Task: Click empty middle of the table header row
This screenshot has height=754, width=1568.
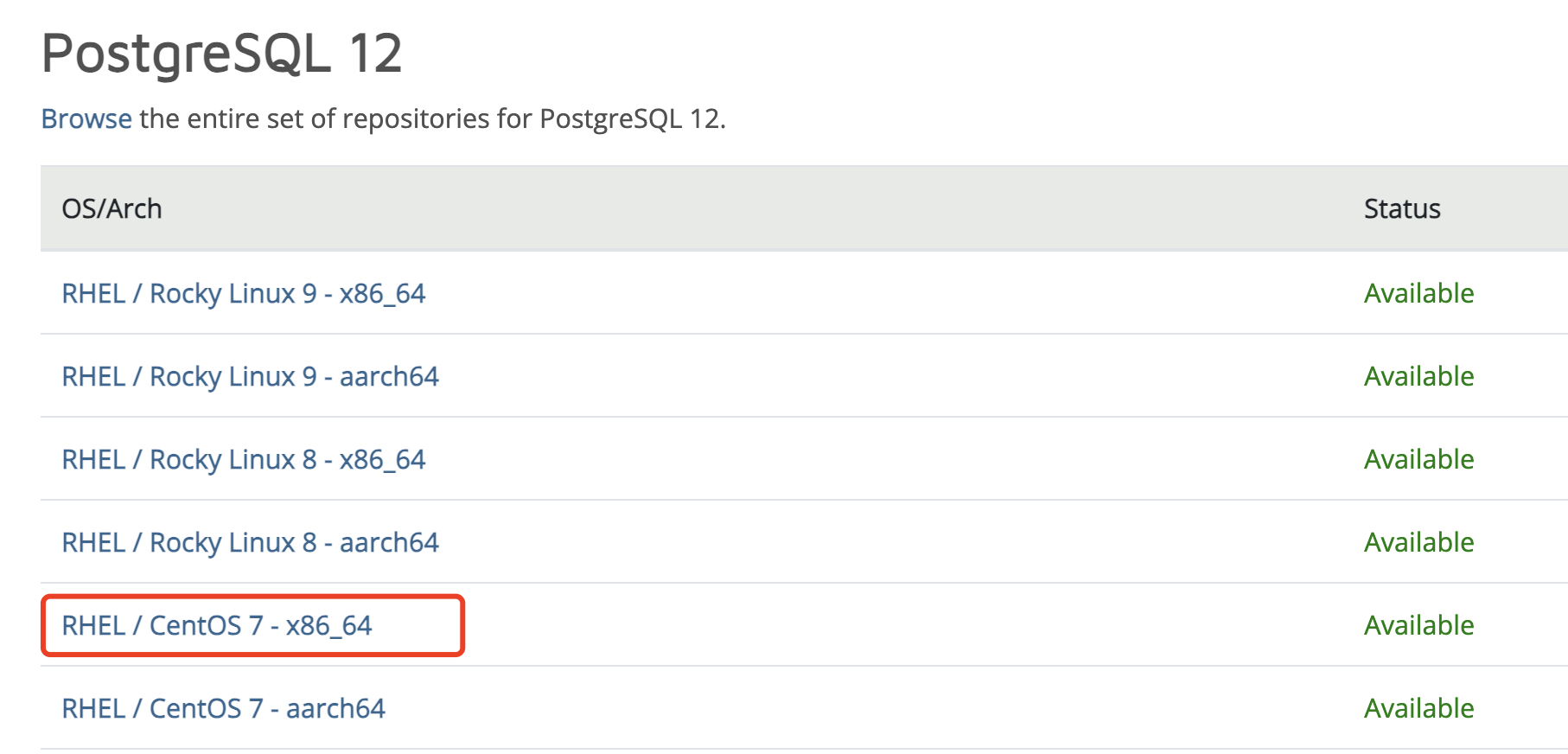Action: [761, 209]
